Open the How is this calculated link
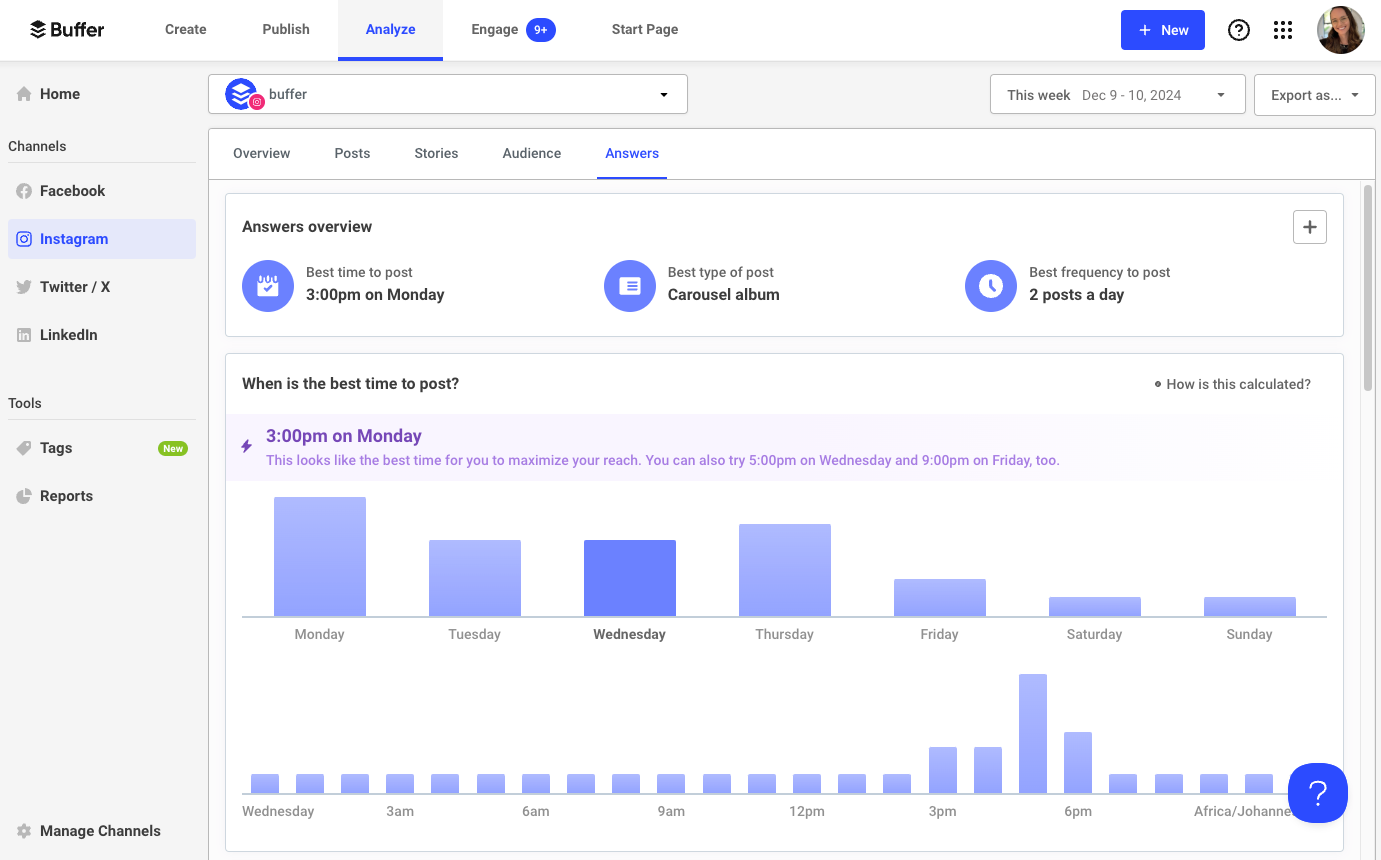This screenshot has height=860, width=1381. click(x=1238, y=384)
